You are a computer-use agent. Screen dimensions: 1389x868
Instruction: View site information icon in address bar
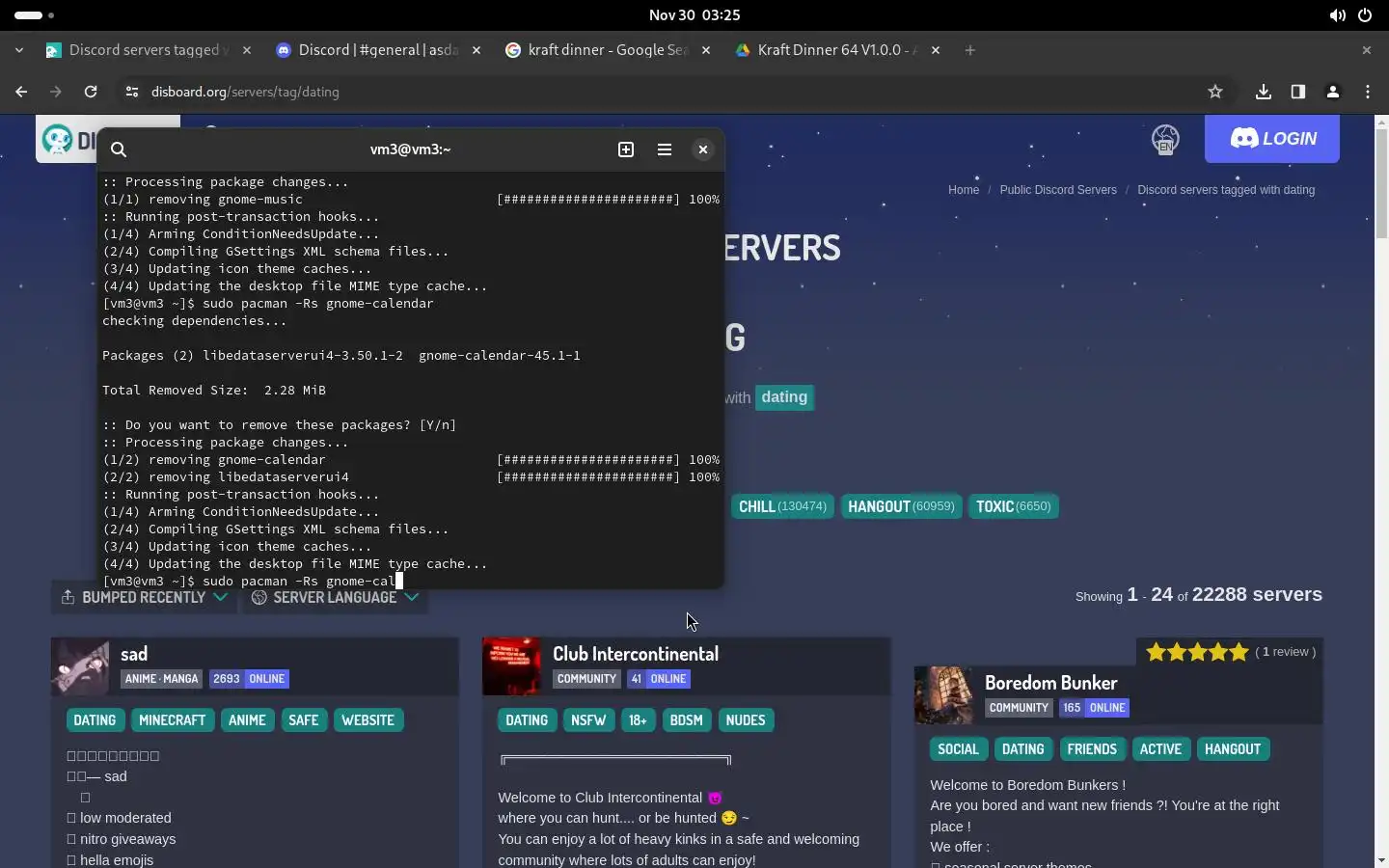coord(132,92)
